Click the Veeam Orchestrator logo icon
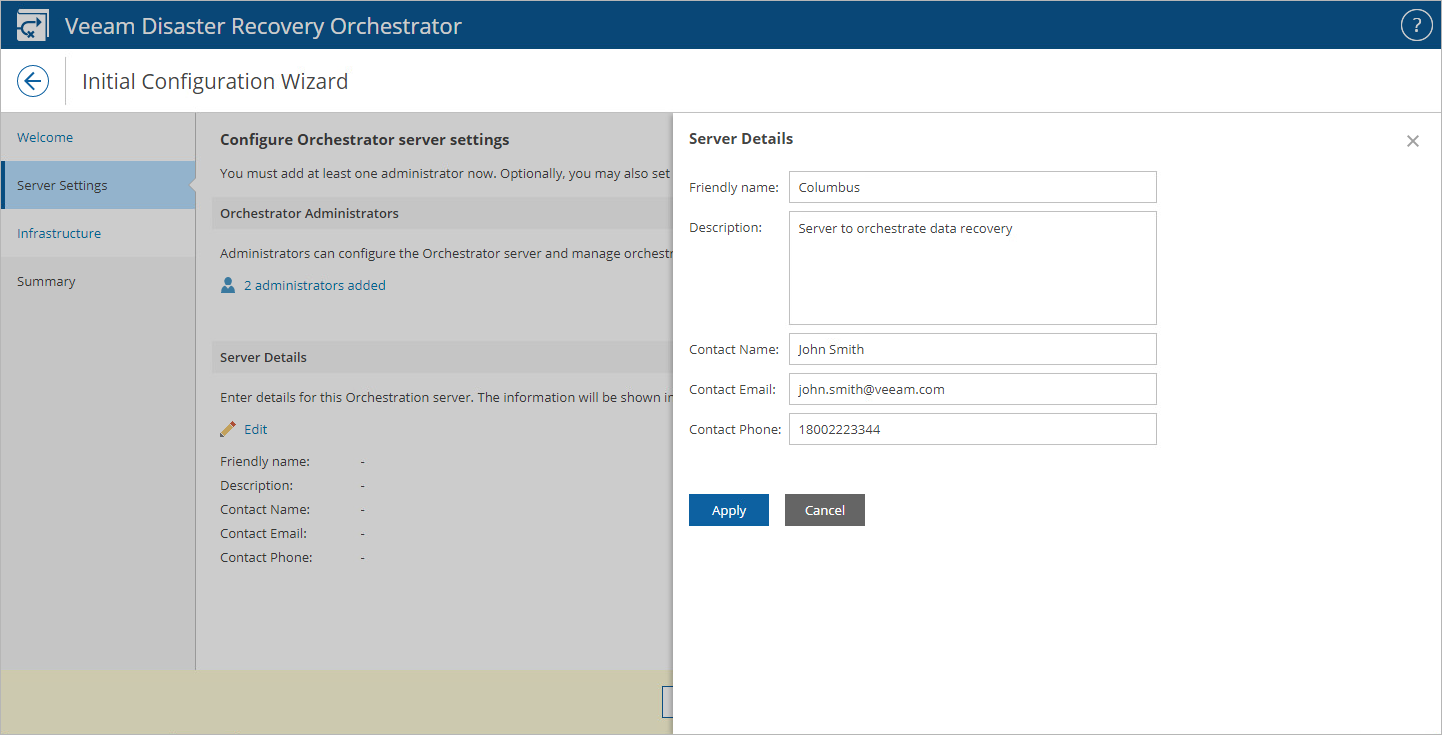The width and height of the screenshot is (1442, 735). tap(33, 26)
